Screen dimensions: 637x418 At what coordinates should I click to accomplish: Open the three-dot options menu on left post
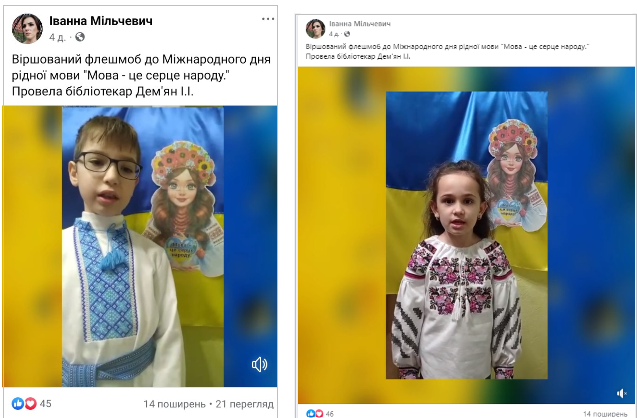click(268, 19)
